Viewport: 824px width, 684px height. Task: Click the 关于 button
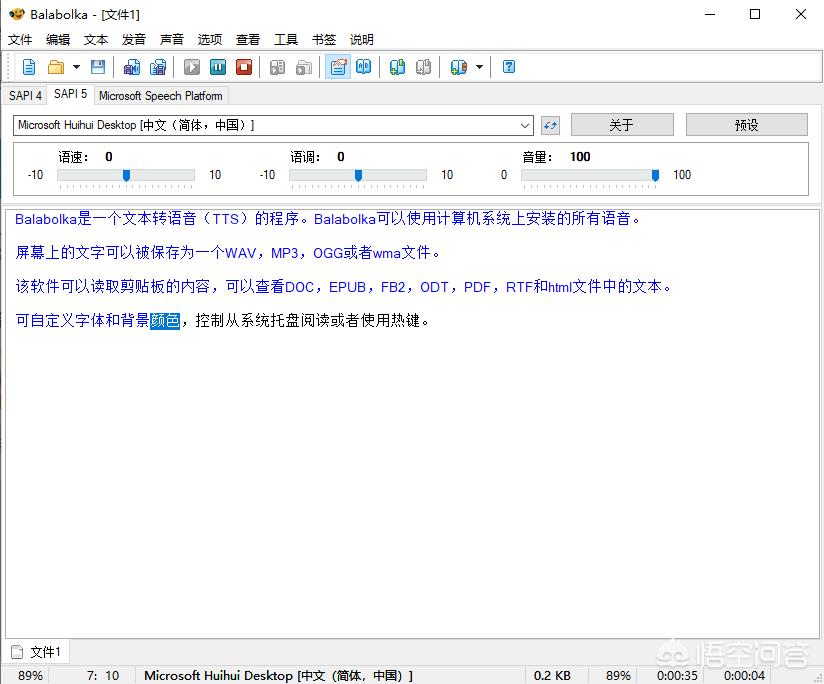pos(621,125)
